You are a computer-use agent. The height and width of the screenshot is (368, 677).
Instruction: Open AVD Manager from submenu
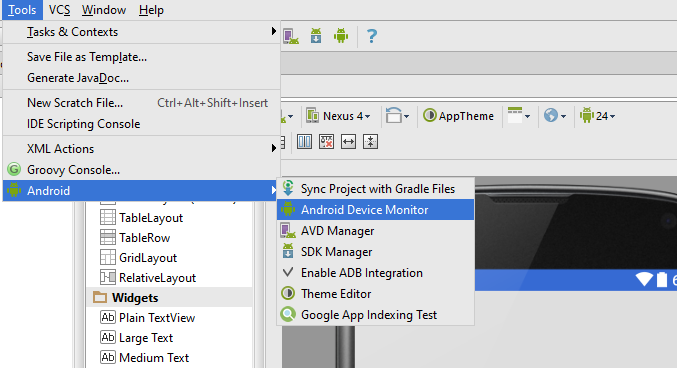(376, 231)
